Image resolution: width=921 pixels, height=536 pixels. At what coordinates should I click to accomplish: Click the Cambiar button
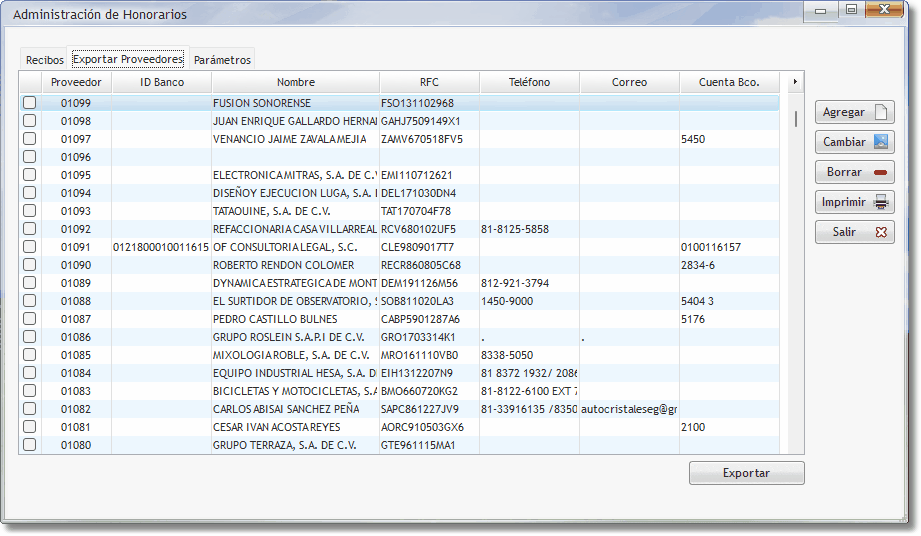point(855,142)
